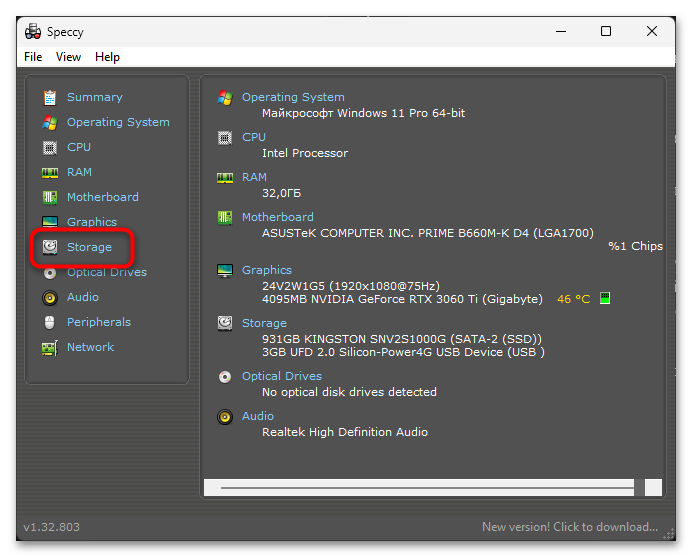Image resolution: width=692 pixels, height=557 pixels.
Task: Click the ASUSTeK PRIME B660M-K D4 motherboard text
Action: (428, 233)
